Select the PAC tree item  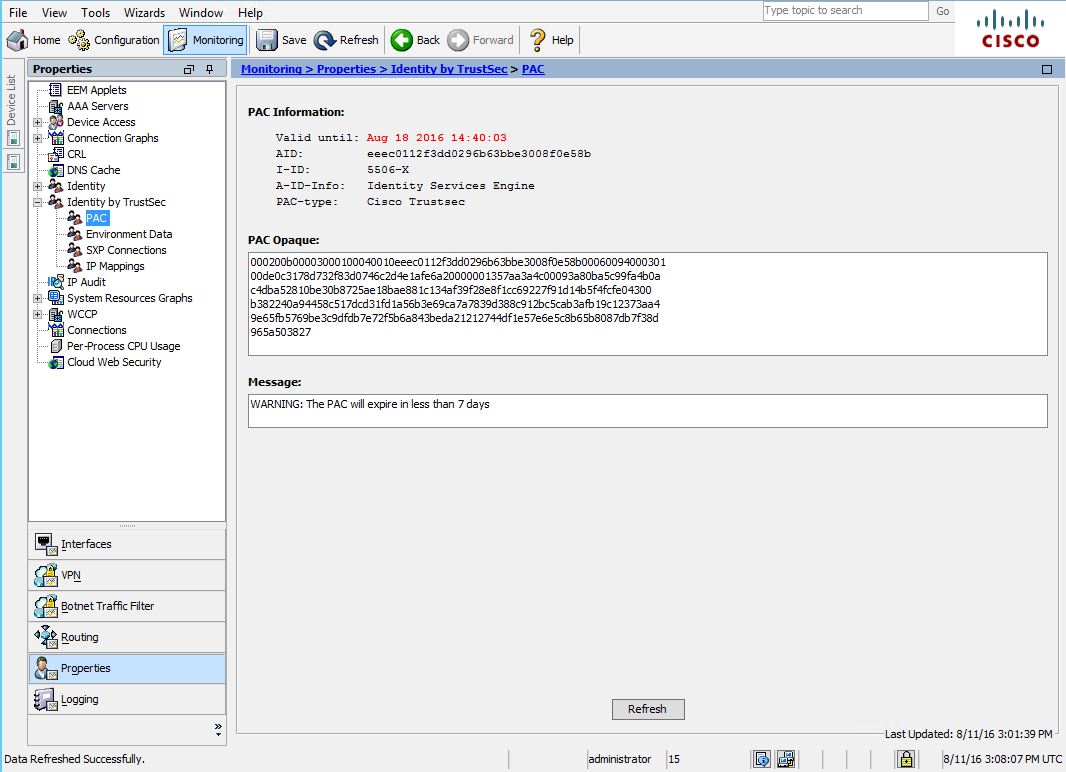click(97, 218)
